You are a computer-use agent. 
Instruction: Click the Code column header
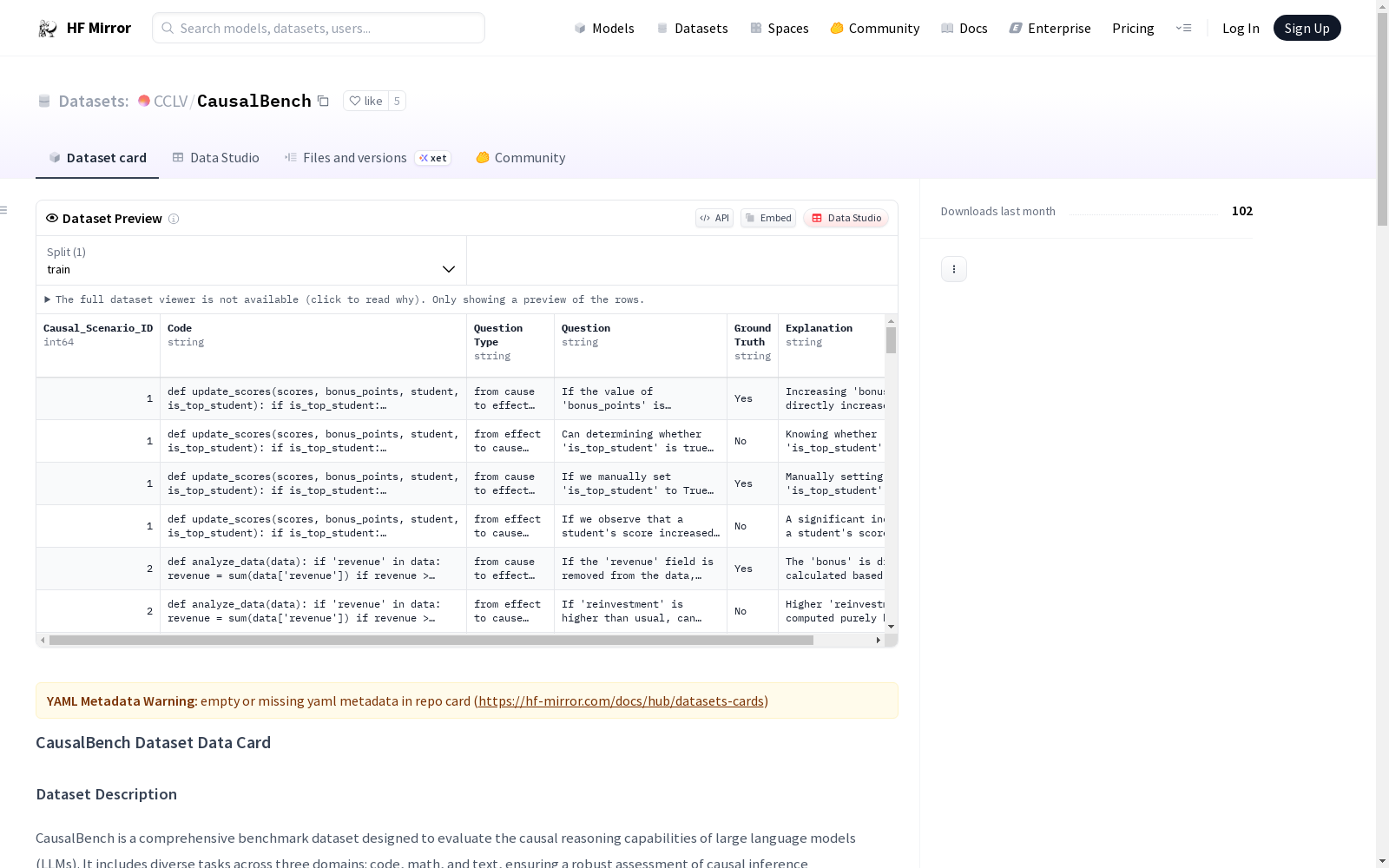tap(313, 345)
